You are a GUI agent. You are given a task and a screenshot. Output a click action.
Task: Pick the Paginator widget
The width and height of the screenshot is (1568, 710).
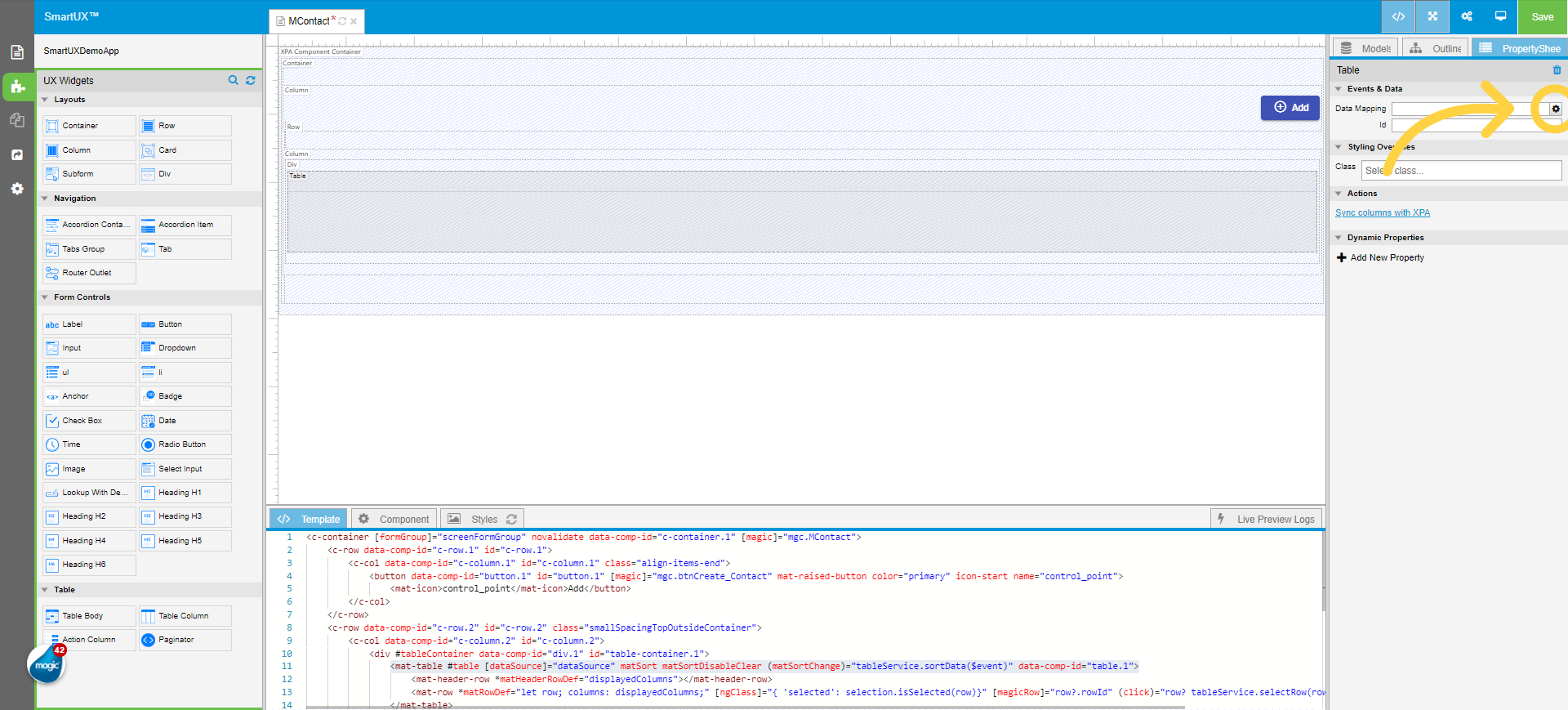(185, 640)
